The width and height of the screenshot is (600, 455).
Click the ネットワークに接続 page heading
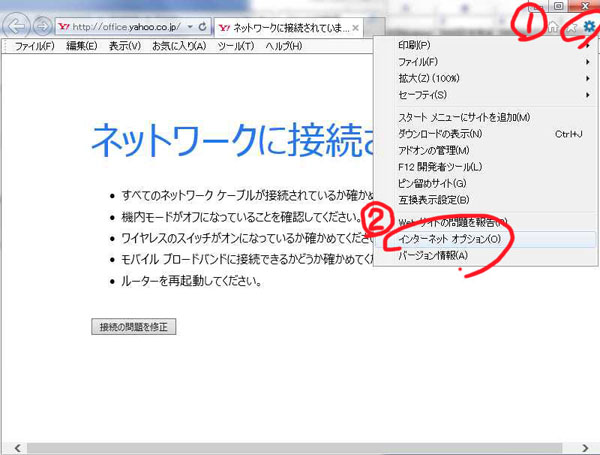233,140
